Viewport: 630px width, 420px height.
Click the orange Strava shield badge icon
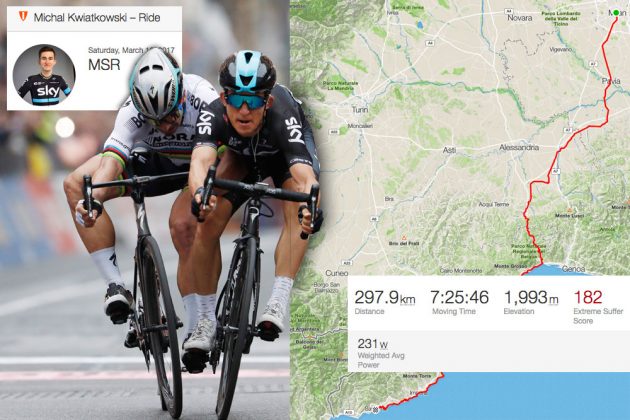24,16
